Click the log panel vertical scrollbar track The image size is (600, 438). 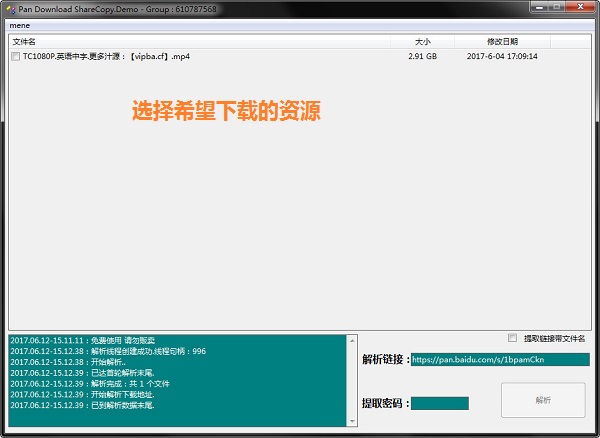(x=350, y=380)
